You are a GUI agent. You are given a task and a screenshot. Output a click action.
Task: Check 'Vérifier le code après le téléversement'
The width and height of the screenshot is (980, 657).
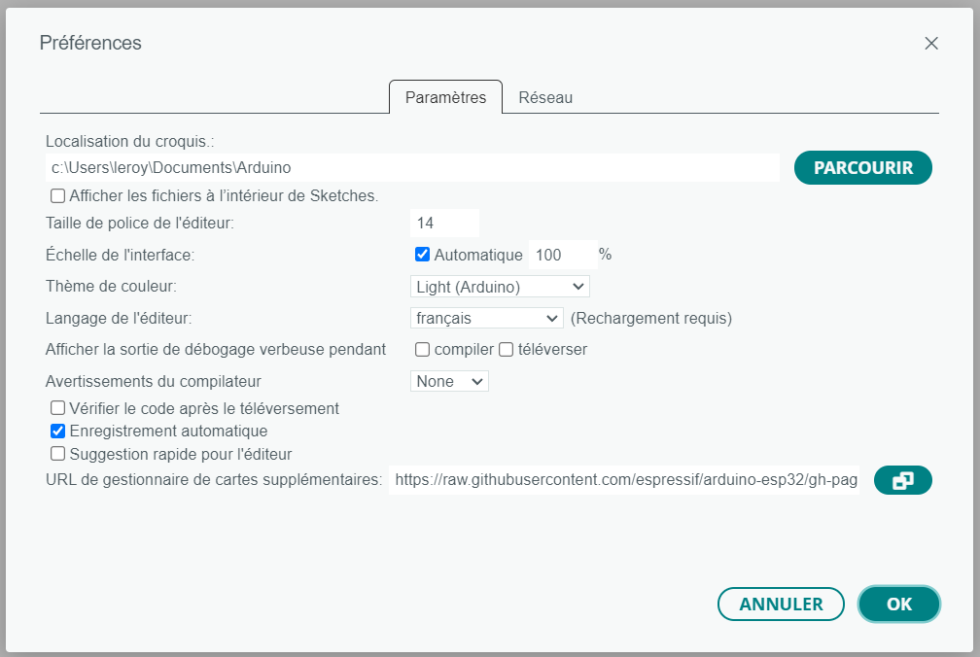pyautogui.click(x=58, y=408)
